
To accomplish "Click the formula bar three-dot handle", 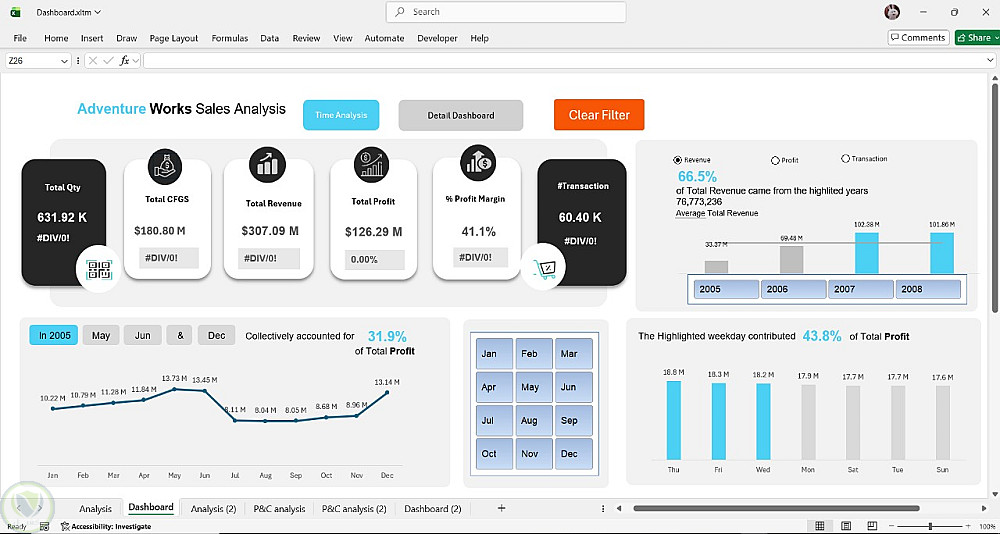I will pyautogui.click(x=78, y=61).
